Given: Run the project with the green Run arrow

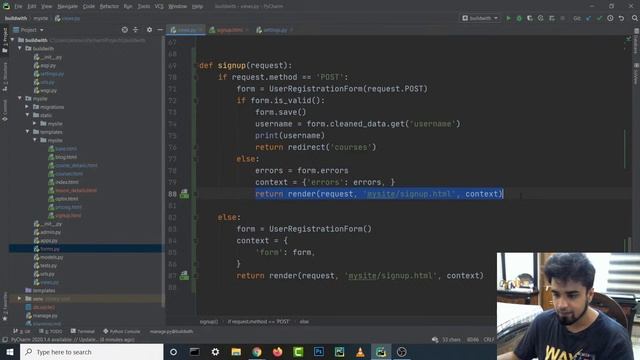Looking at the screenshot, I should pos(508,18).
